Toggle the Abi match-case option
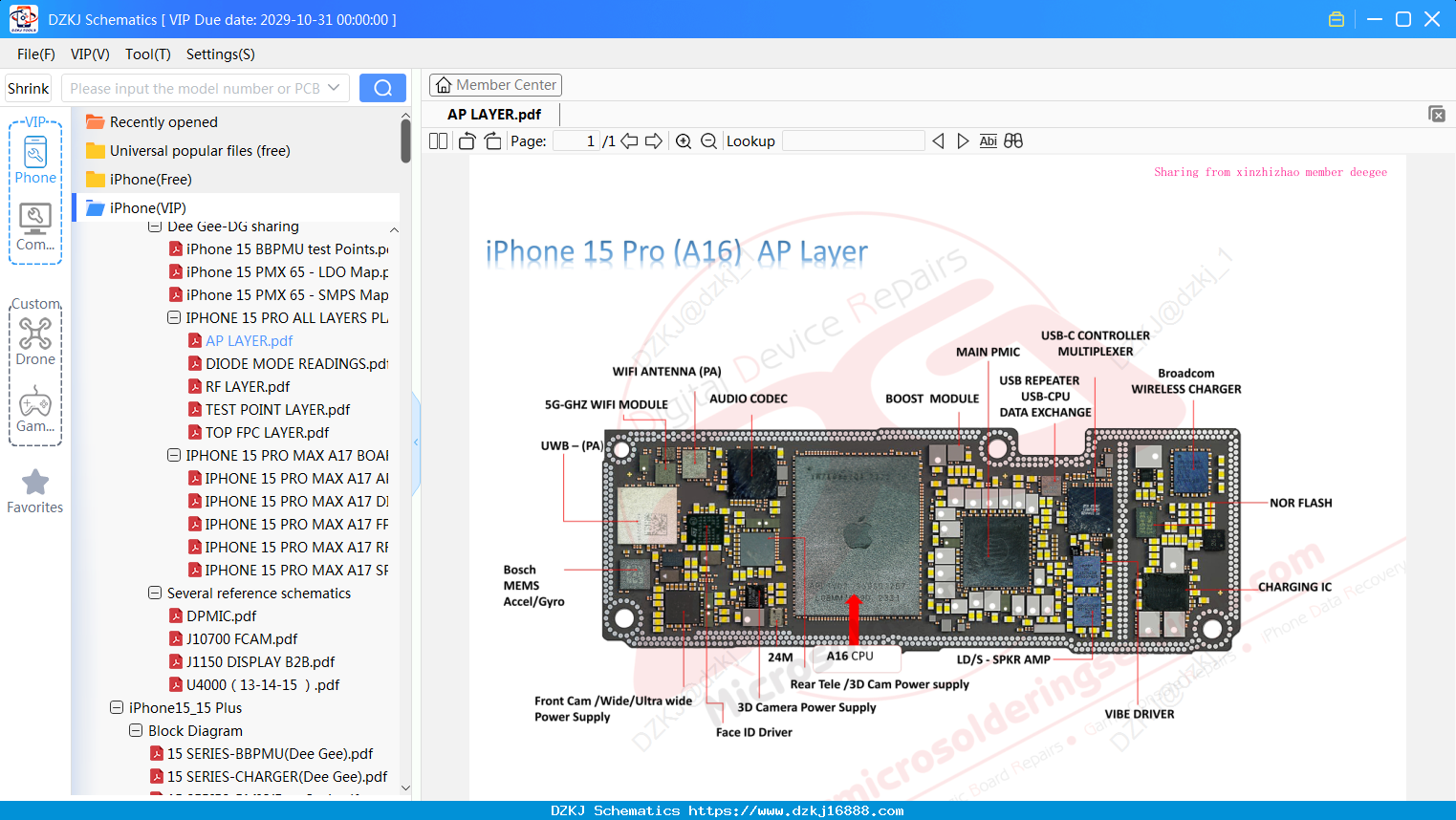Image resolution: width=1456 pixels, height=820 pixels. coord(989,141)
